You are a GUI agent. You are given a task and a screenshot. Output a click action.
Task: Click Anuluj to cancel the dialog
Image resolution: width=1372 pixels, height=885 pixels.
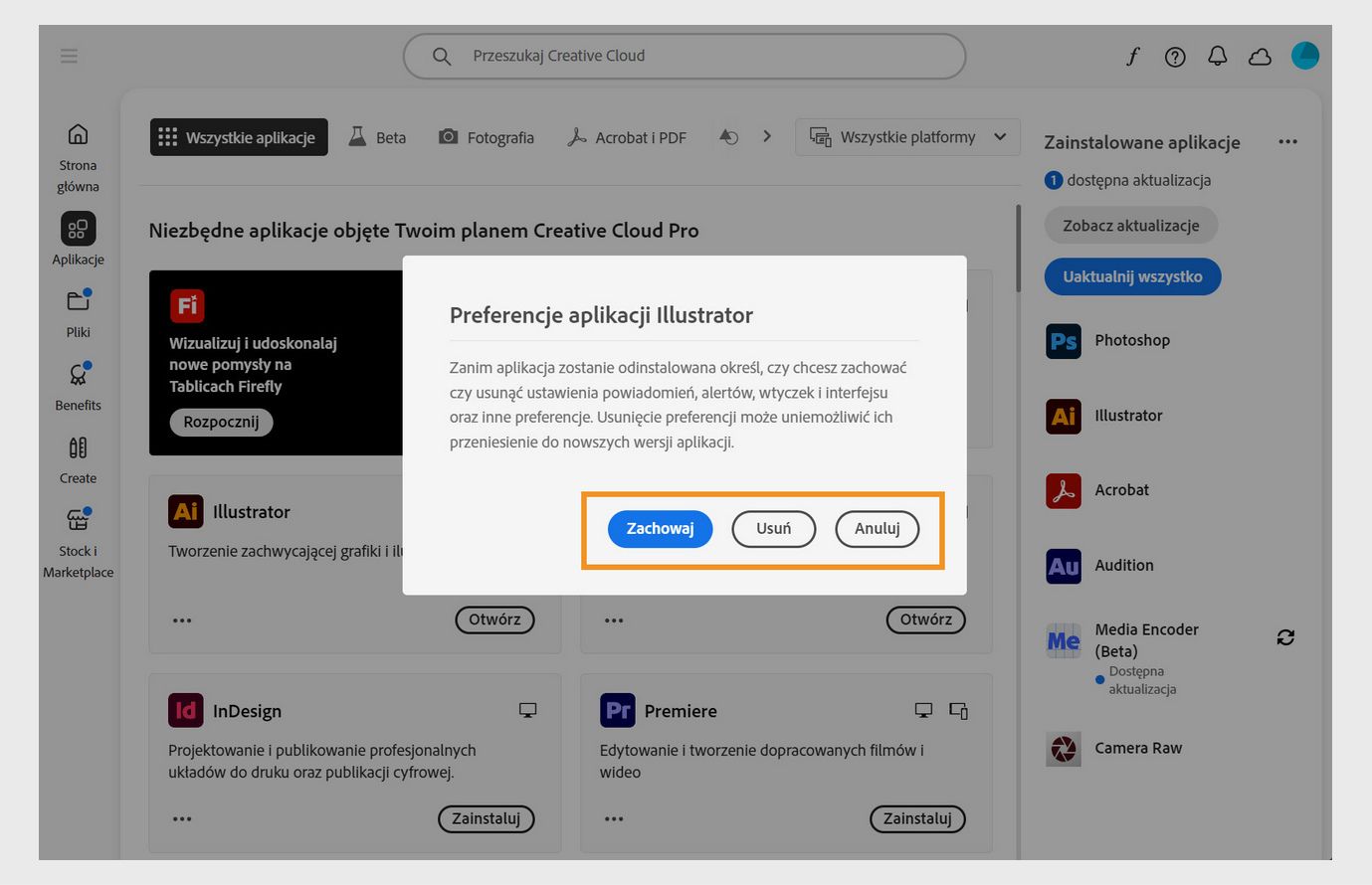[x=878, y=529]
